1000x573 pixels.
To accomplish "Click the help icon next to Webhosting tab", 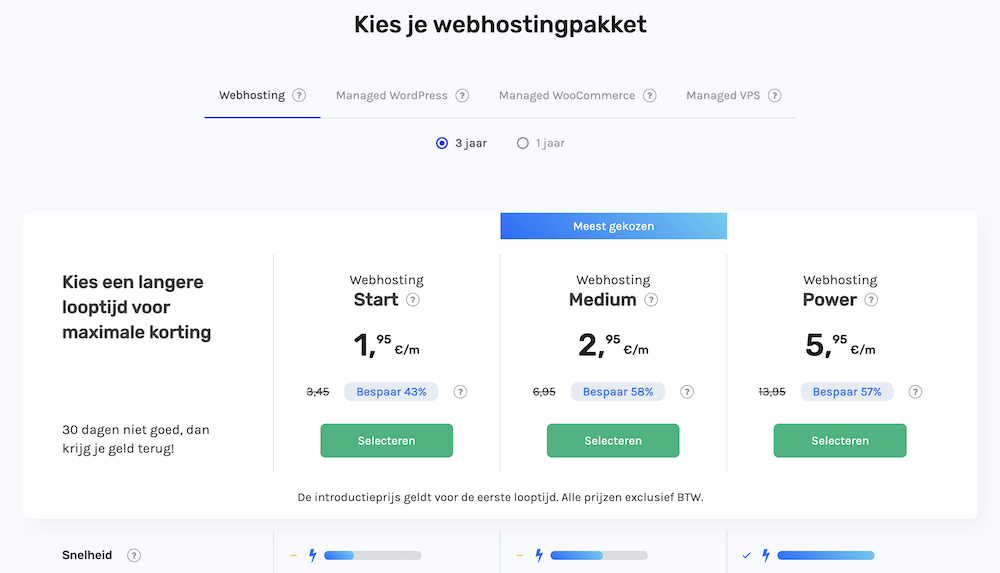I will 299,96.
